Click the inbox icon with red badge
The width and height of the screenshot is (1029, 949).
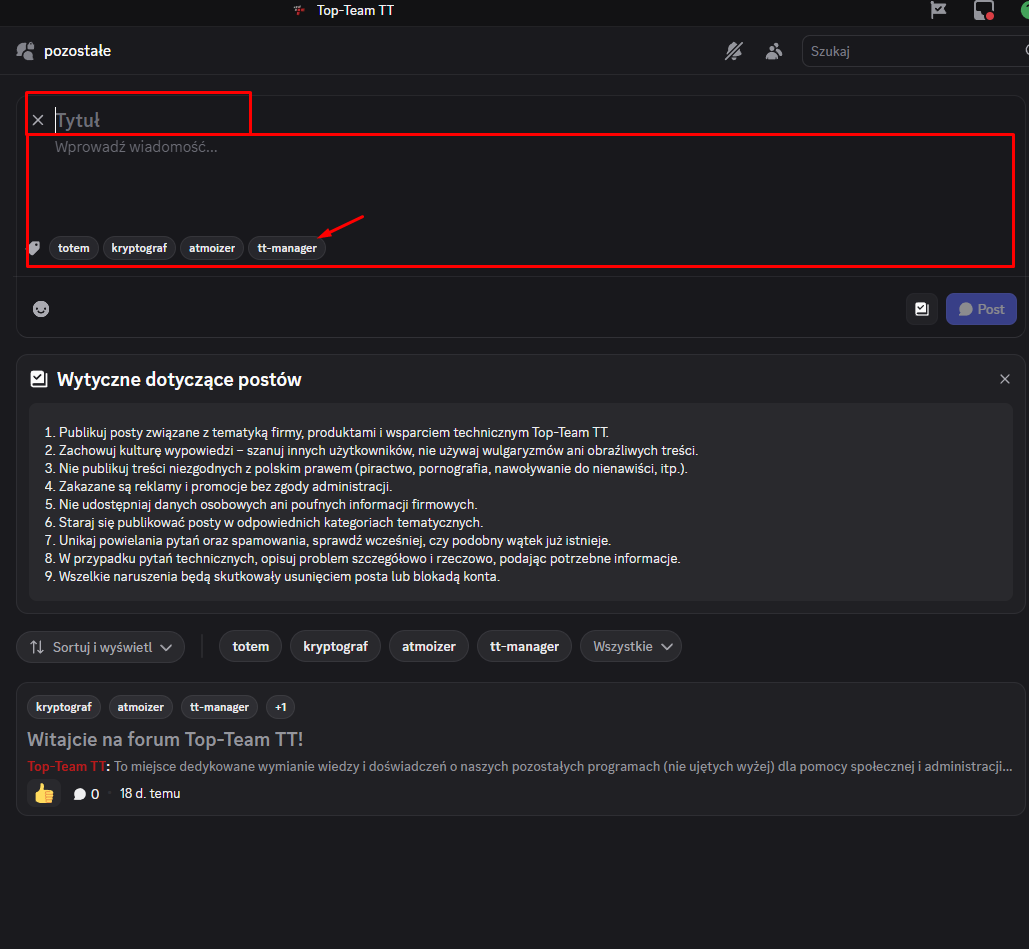pyautogui.click(x=983, y=11)
